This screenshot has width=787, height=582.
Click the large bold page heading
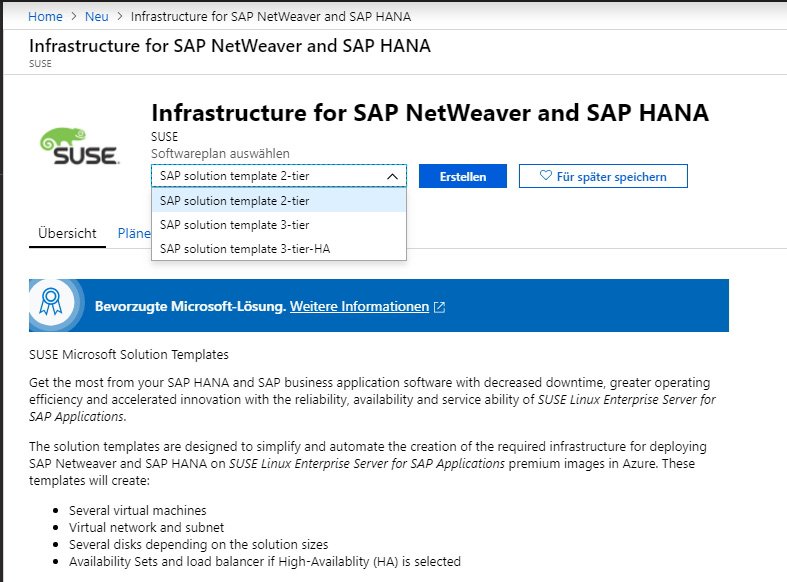(x=430, y=113)
